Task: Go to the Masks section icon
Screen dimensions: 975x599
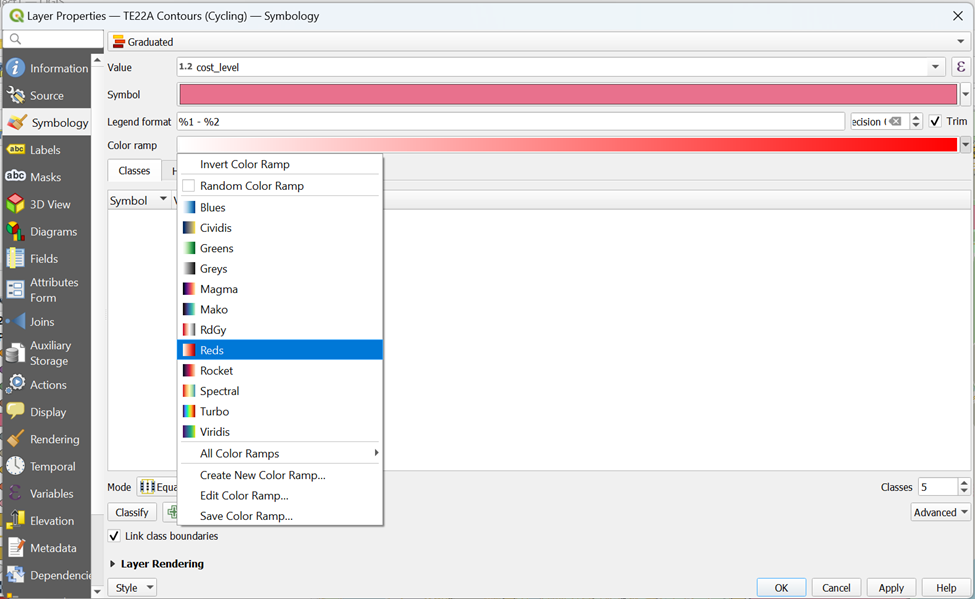Action: click(16, 177)
